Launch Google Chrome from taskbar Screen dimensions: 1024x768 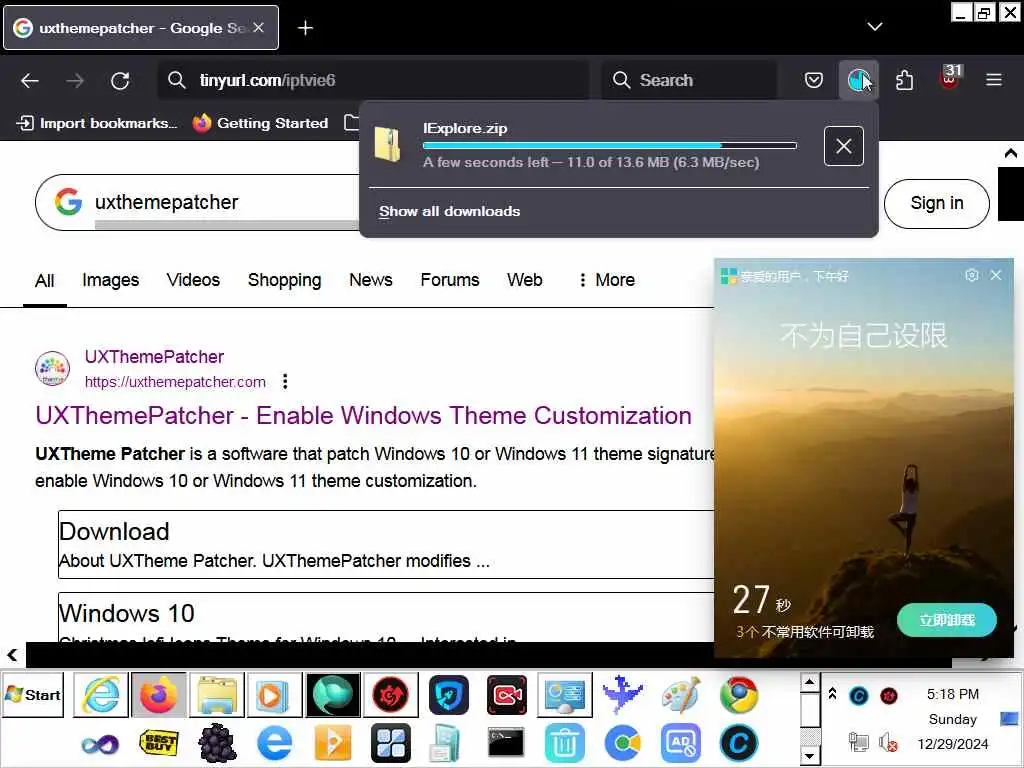(x=739, y=695)
